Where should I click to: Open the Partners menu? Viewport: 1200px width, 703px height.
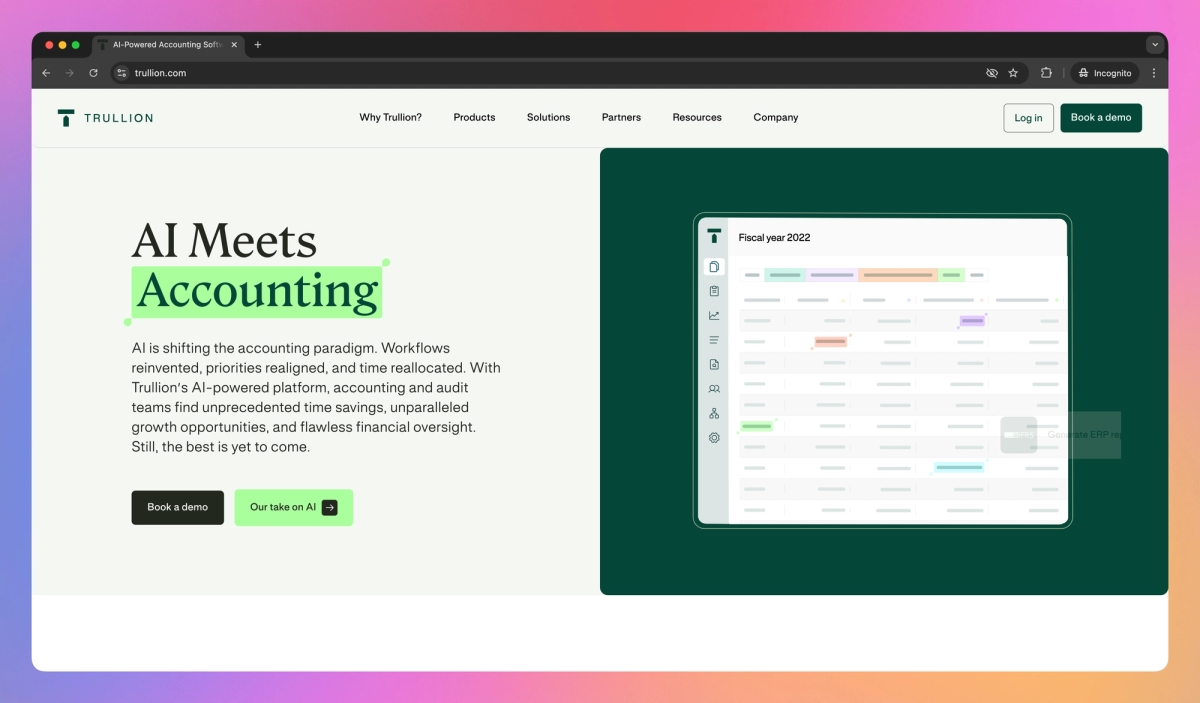(x=621, y=118)
